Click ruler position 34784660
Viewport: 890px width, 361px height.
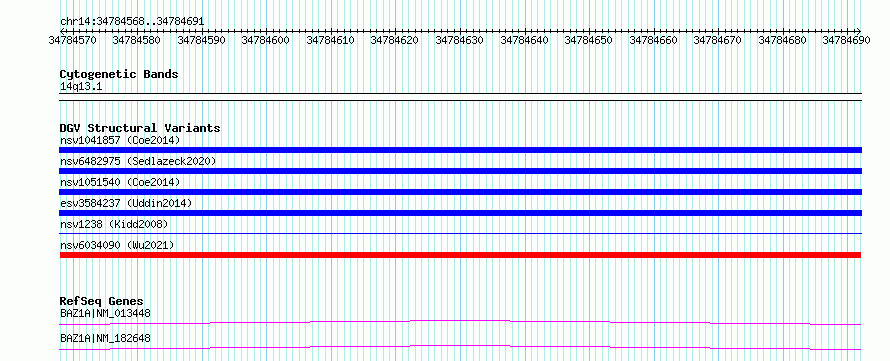[653, 40]
